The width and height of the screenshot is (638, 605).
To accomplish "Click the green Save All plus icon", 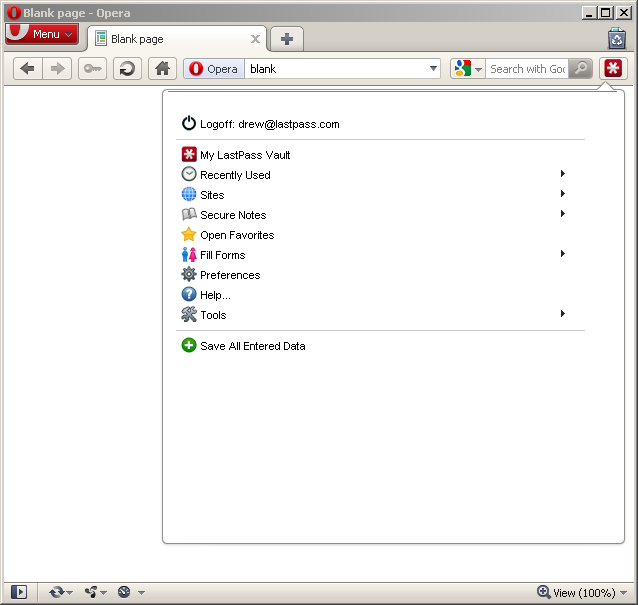I will tap(189, 345).
